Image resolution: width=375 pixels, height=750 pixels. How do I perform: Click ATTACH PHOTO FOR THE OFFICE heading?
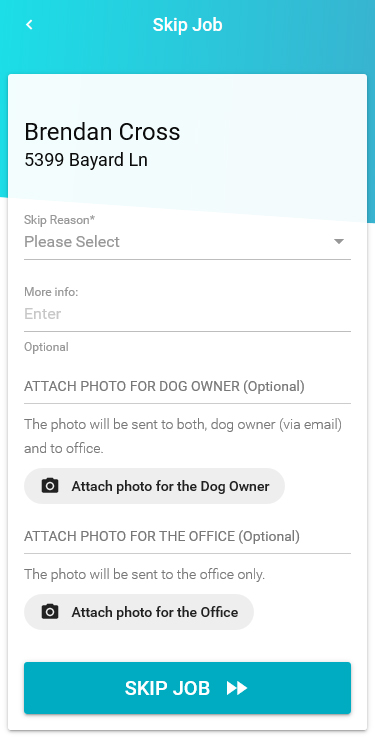tap(162, 537)
